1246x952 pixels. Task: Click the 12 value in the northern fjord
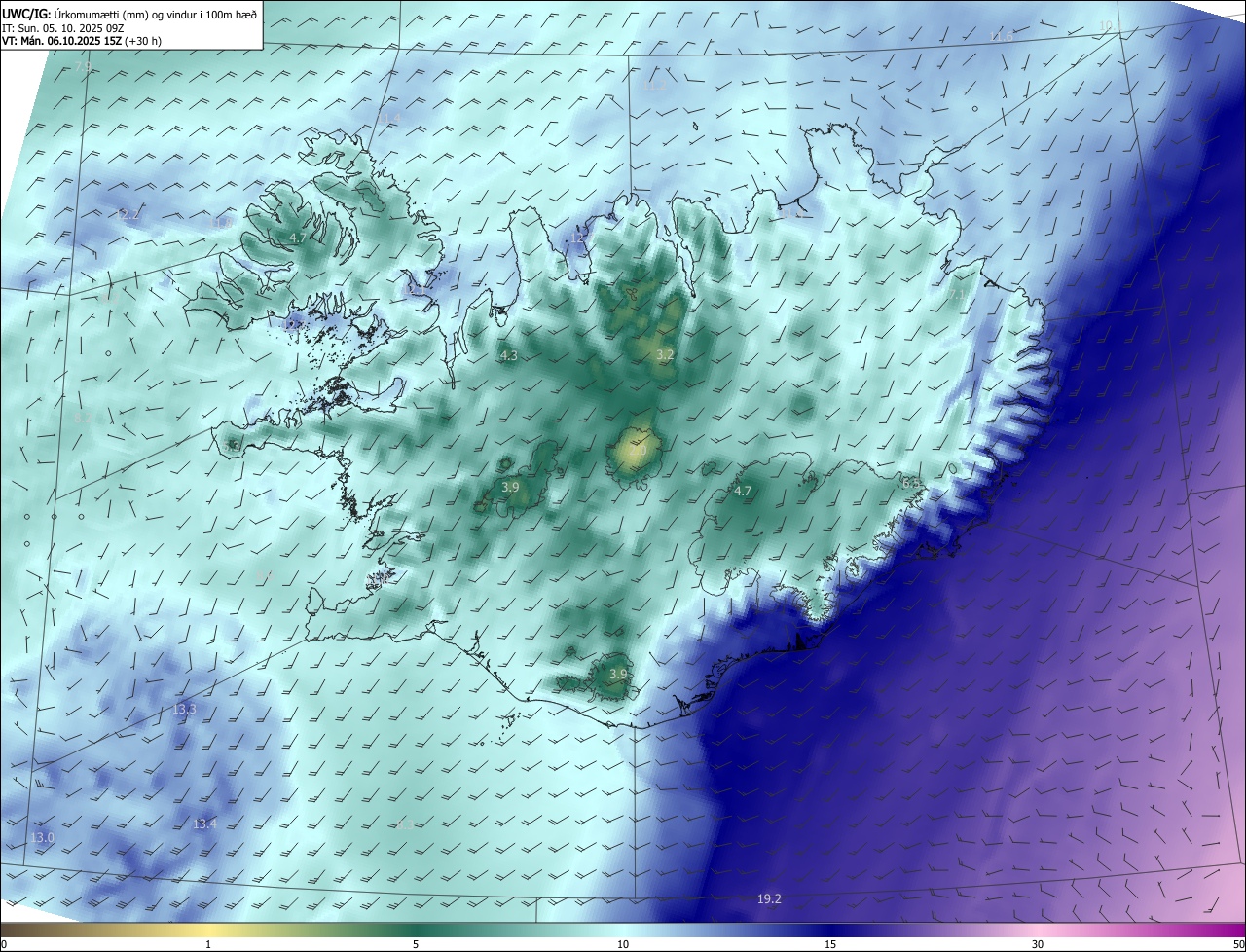click(x=577, y=238)
